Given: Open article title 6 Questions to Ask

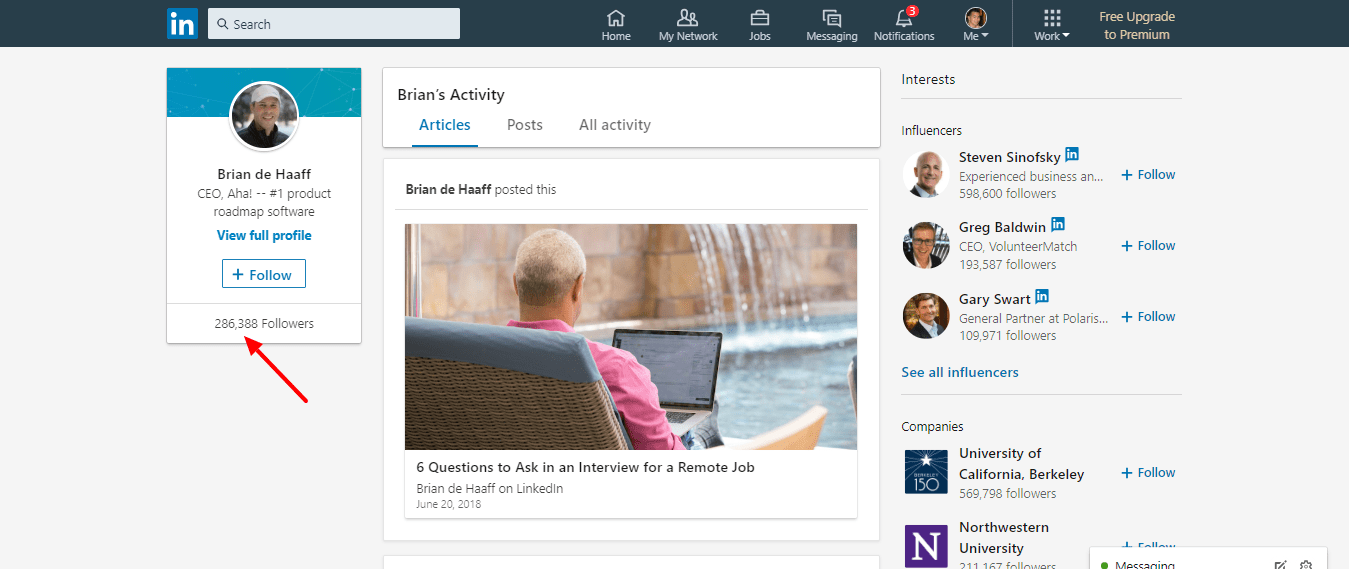Looking at the screenshot, I should click(x=586, y=467).
